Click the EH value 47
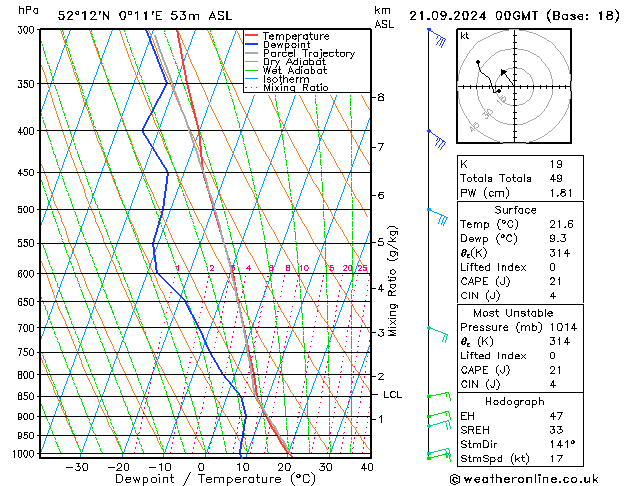629x486 pixels. click(556, 416)
